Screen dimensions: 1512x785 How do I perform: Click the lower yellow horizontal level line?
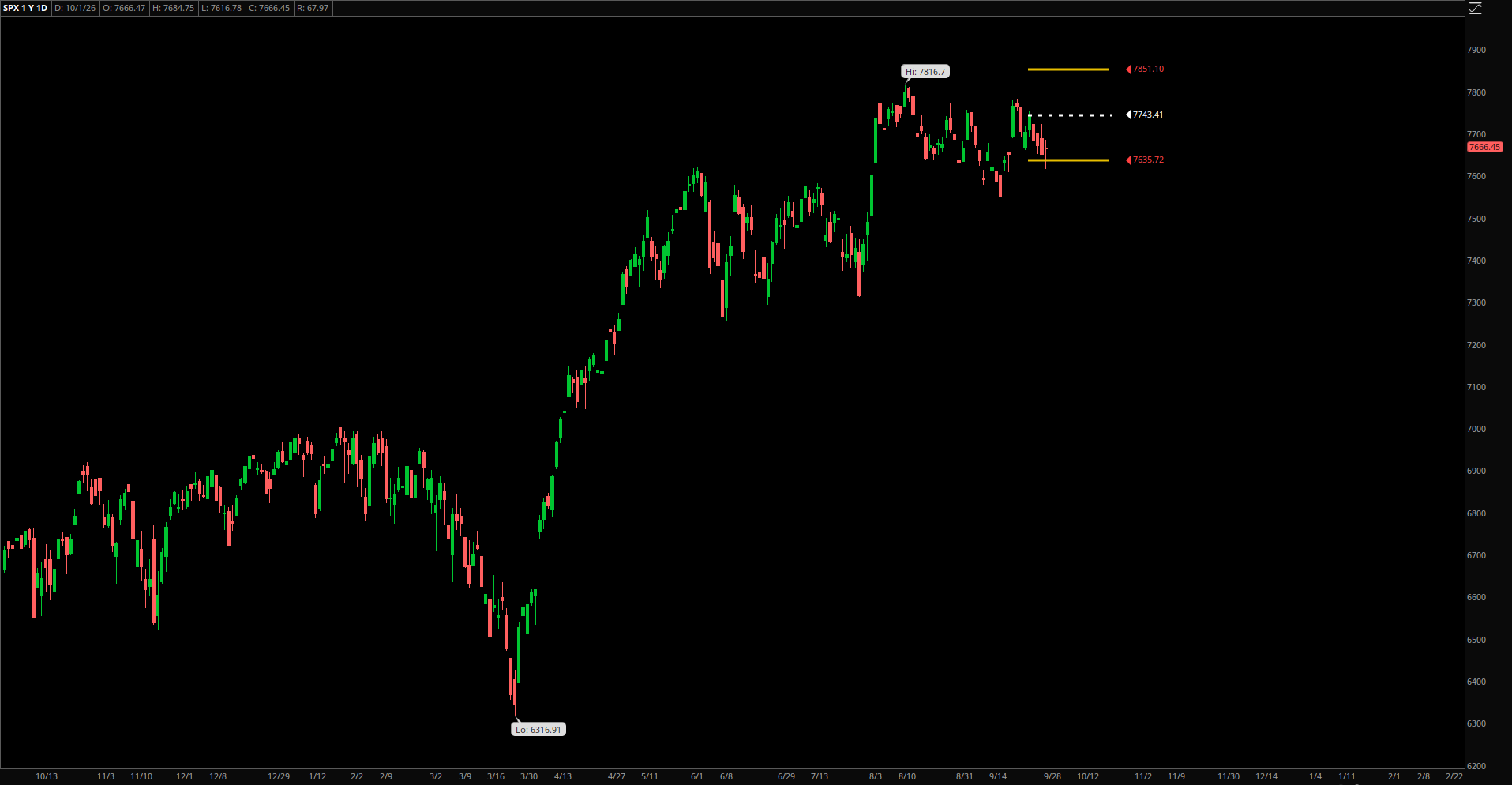tap(1068, 160)
